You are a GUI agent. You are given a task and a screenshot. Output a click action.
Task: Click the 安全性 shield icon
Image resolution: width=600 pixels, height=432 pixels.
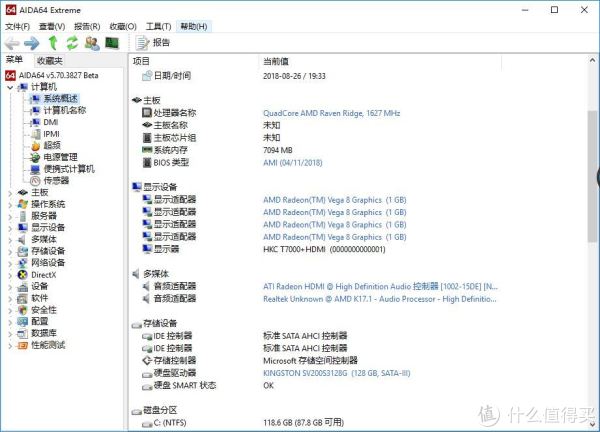[x=23, y=310]
